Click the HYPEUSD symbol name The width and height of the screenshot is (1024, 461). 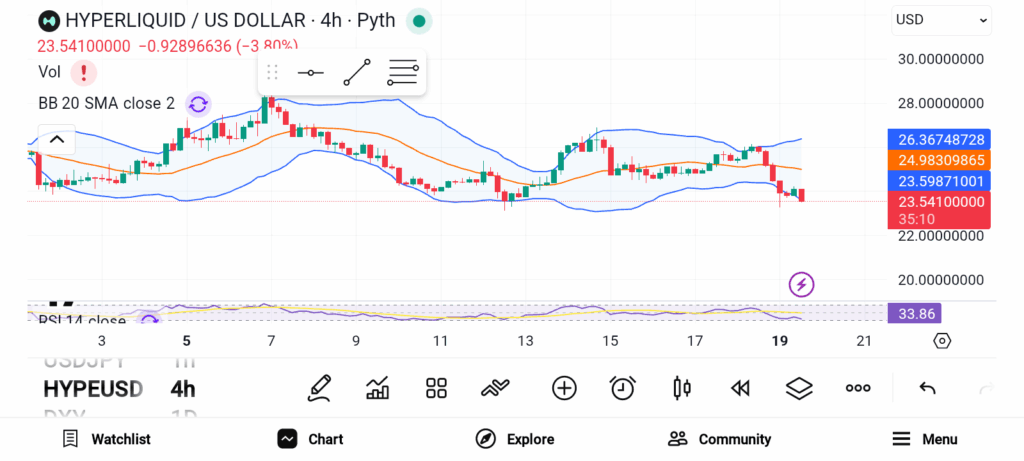(93, 389)
